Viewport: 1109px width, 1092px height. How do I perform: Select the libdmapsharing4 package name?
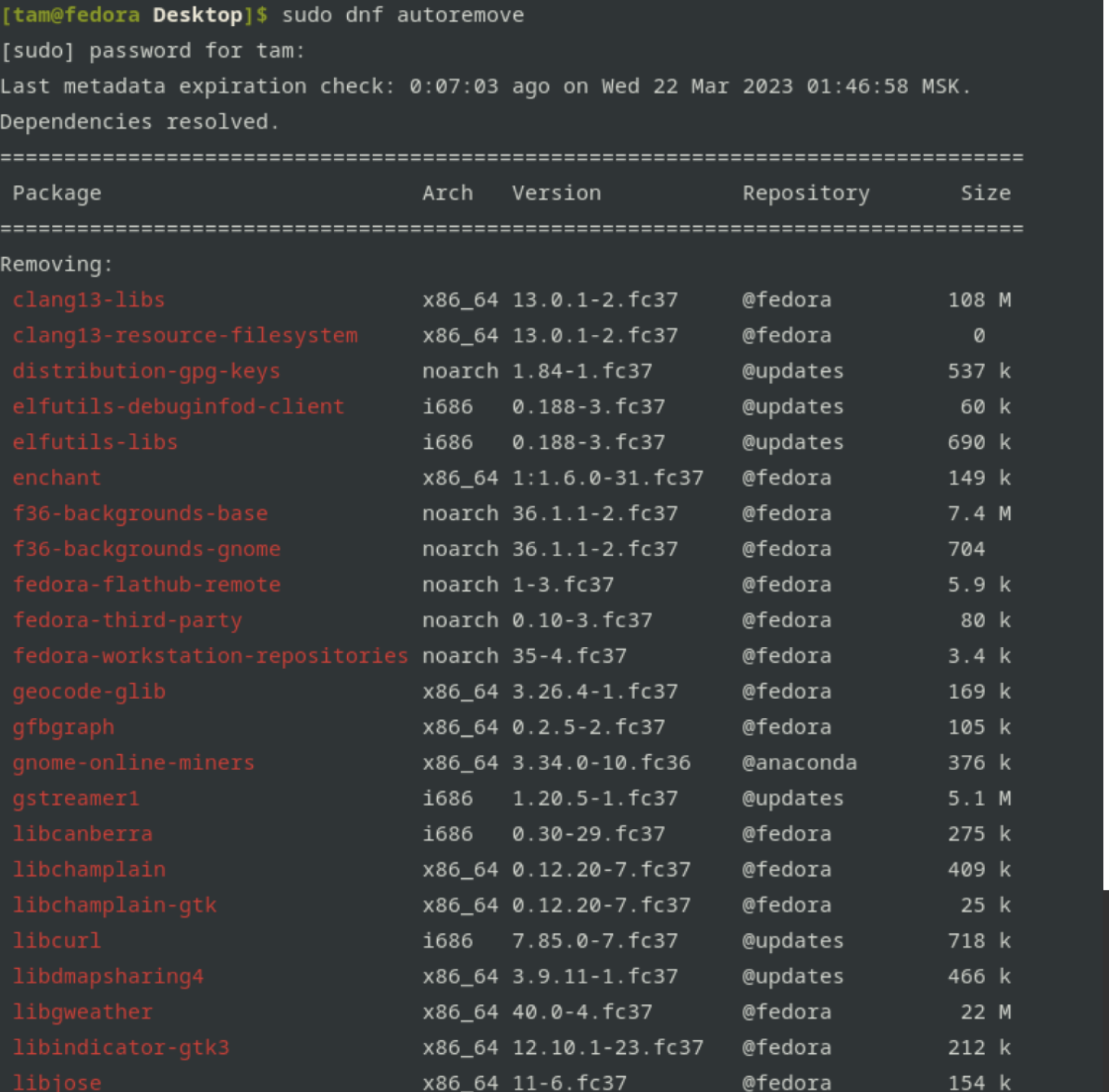(108, 977)
